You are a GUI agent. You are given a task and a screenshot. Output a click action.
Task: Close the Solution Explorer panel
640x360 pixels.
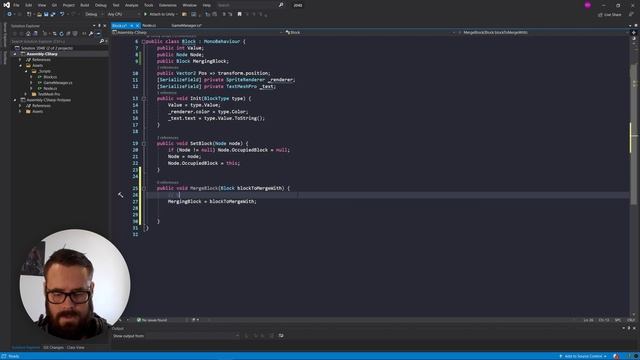point(105,26)
